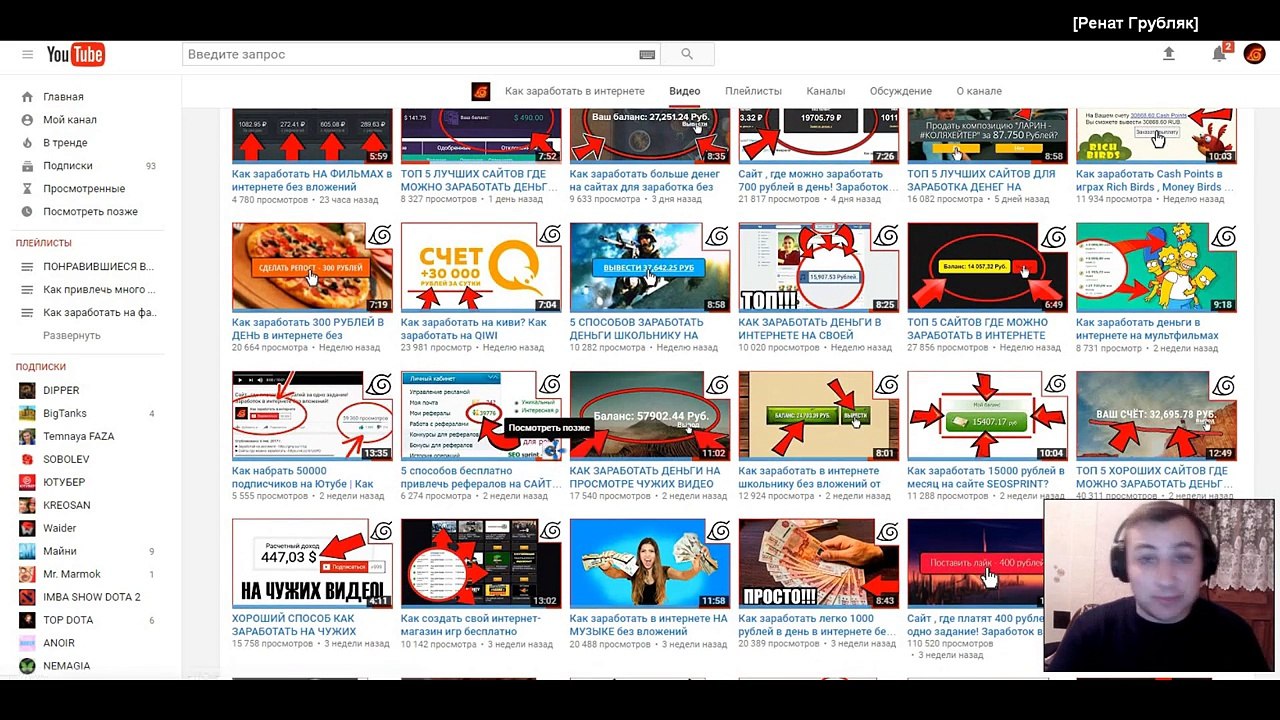
Task: Open the account avatar menu
Action: pos(1254,54)
